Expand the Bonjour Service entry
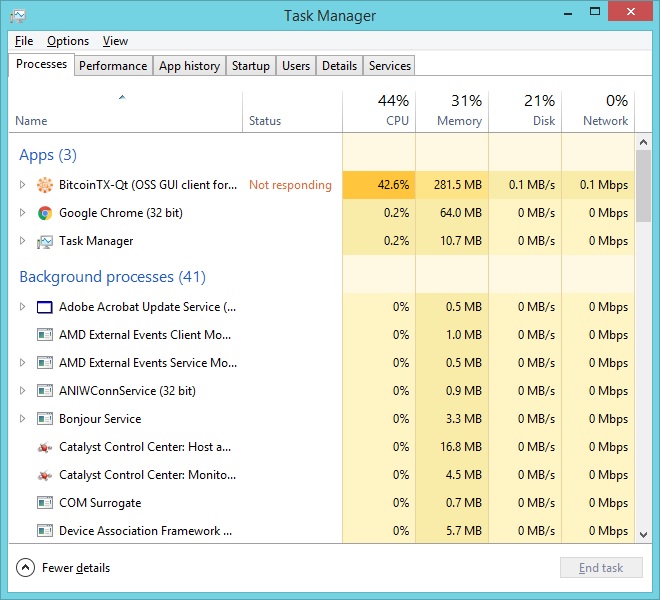 tap(22, 419)
